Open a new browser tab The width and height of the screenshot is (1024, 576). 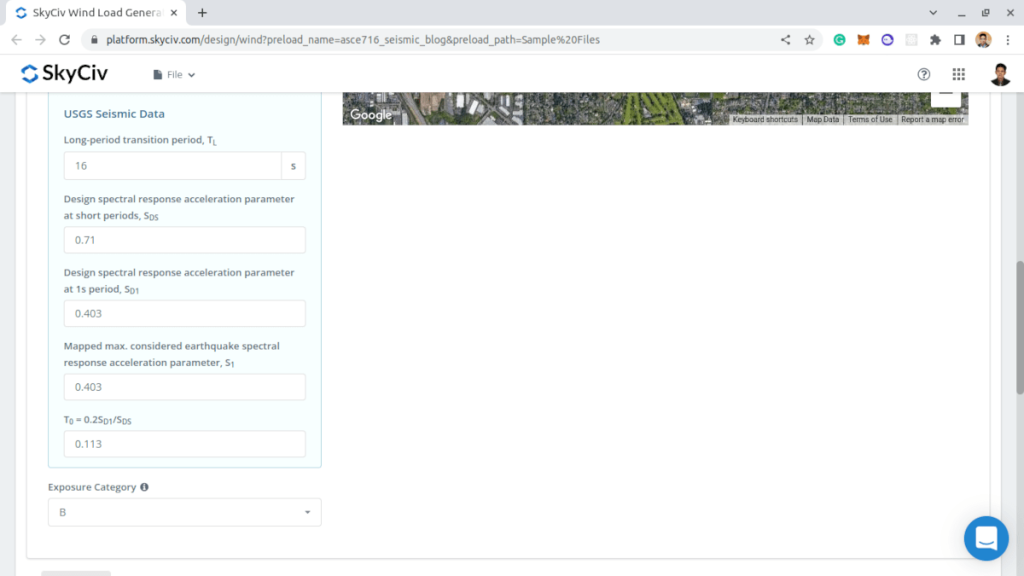(202, 13)
